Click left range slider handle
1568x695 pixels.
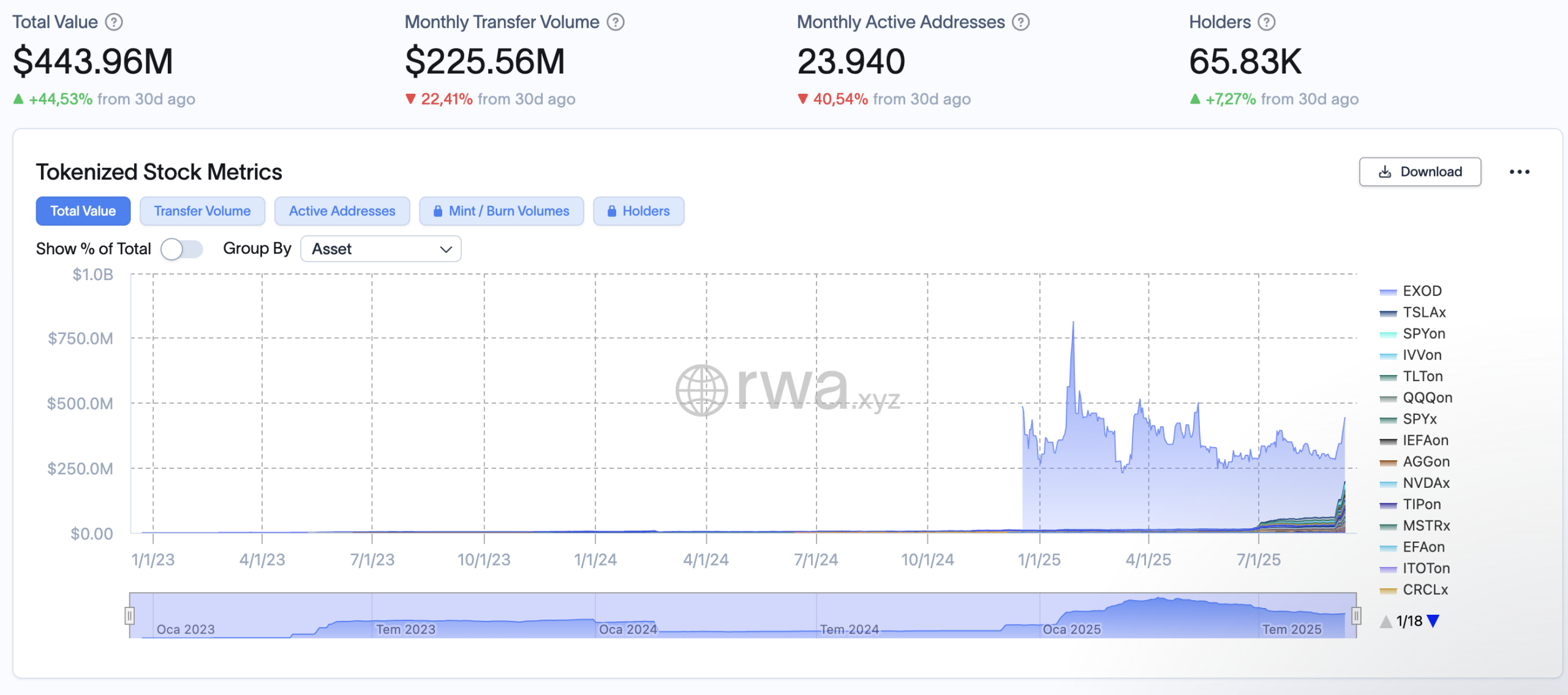point(129,615)
